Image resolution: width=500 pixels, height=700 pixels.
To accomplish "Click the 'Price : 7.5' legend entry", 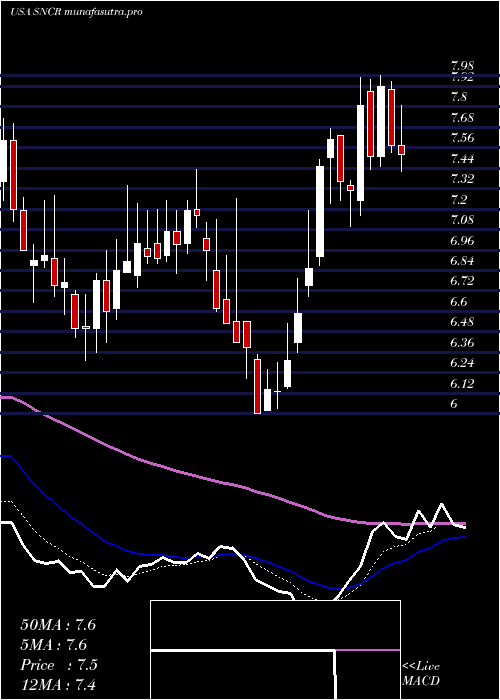I will point(59,665).
